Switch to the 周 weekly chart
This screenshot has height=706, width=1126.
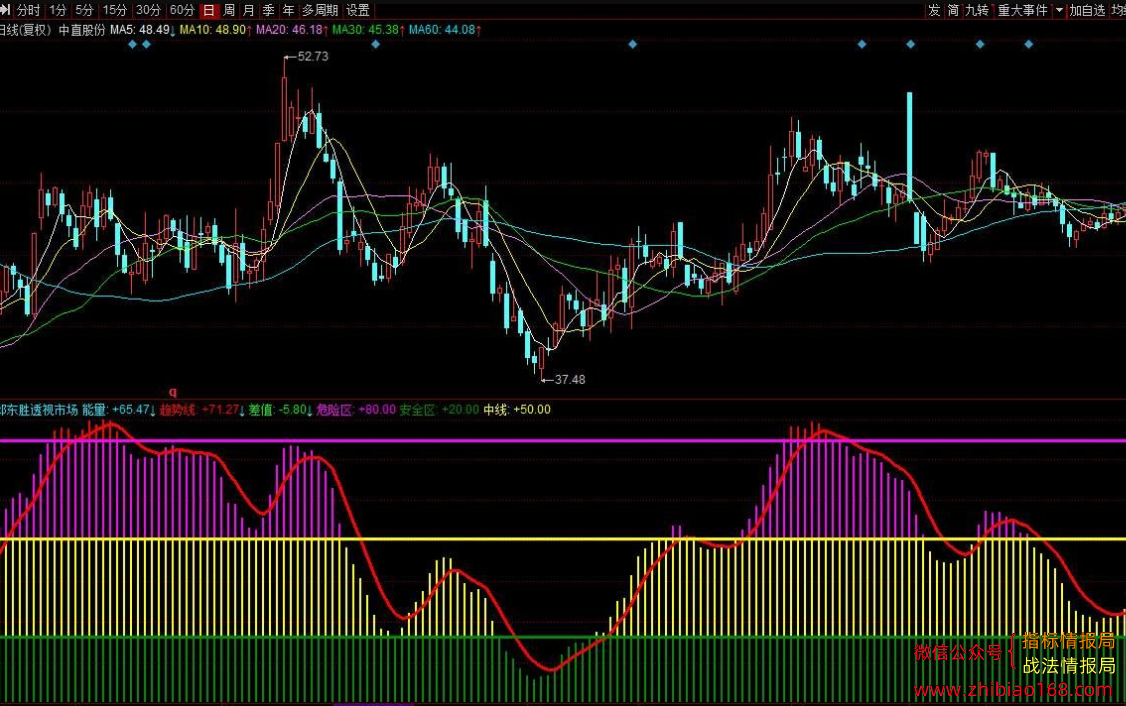click(x=228, y=10)
